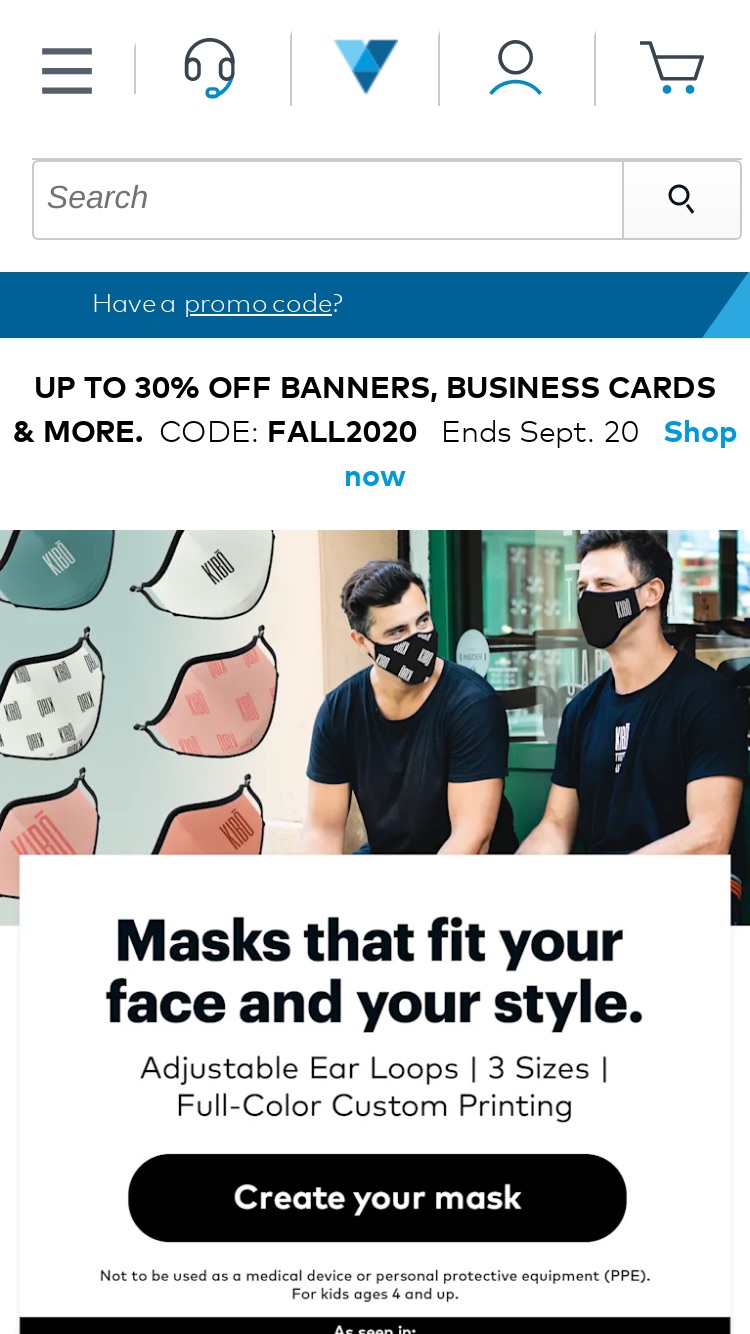Click the magnifying glass search button
The width and height of the screenshot is (750, 1334).
682,199
